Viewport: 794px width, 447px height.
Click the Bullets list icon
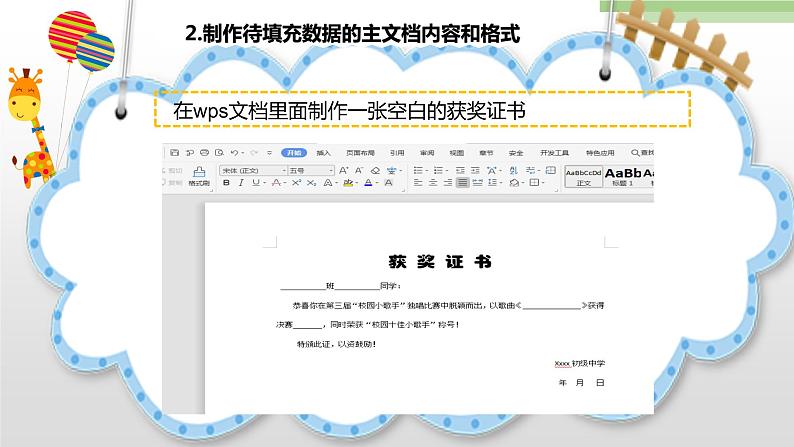pos(418,171)
